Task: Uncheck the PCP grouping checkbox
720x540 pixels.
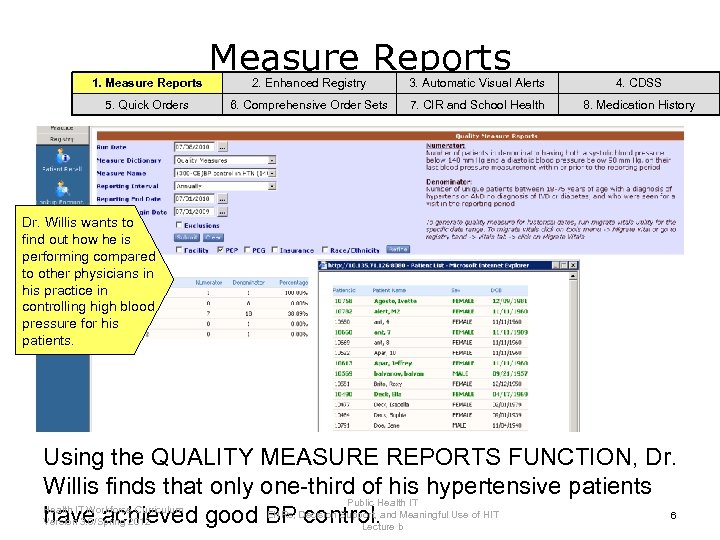Action: coord(220,250)
